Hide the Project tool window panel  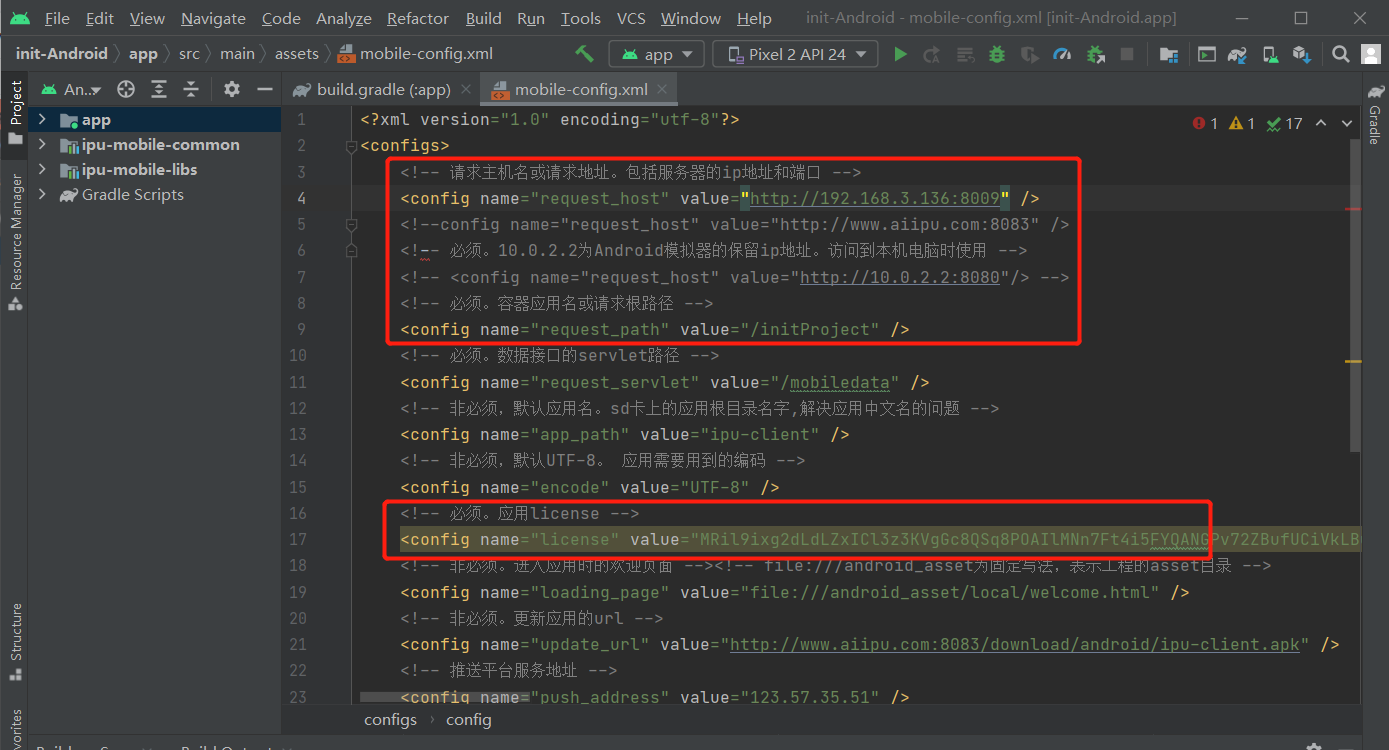pos(265,89)
